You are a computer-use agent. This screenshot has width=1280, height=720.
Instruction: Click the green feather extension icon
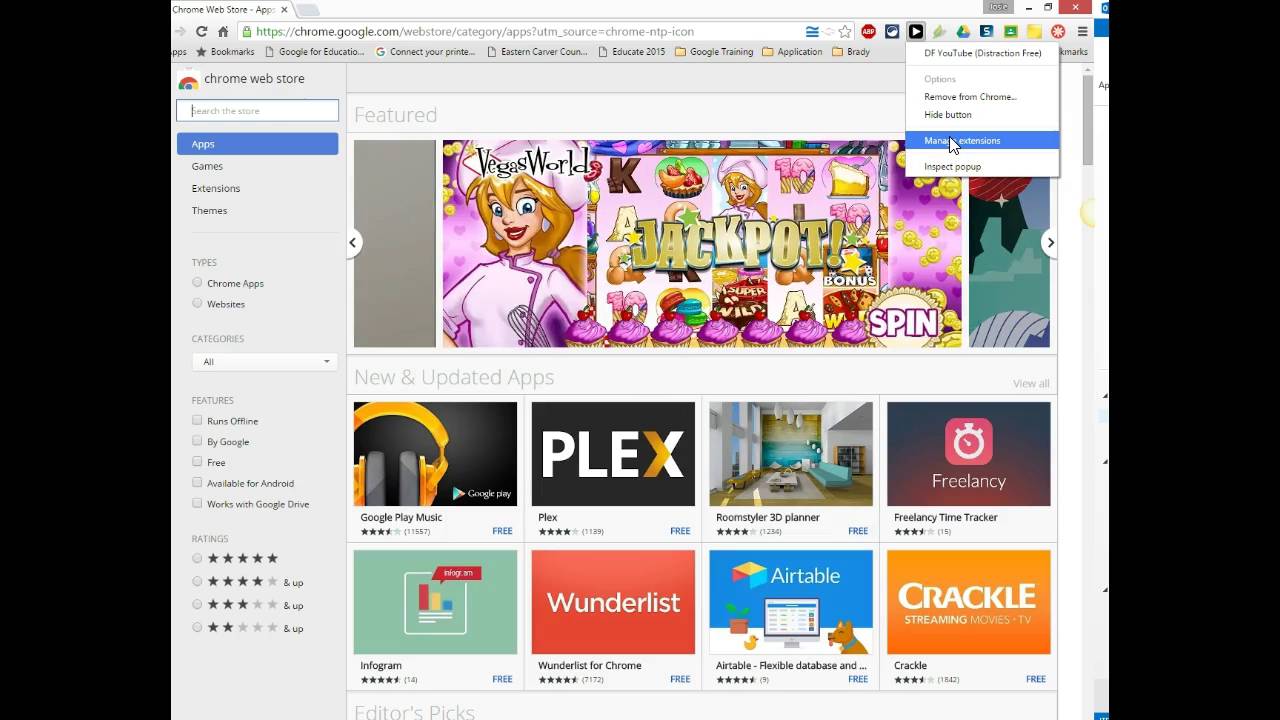pos(939,31)
